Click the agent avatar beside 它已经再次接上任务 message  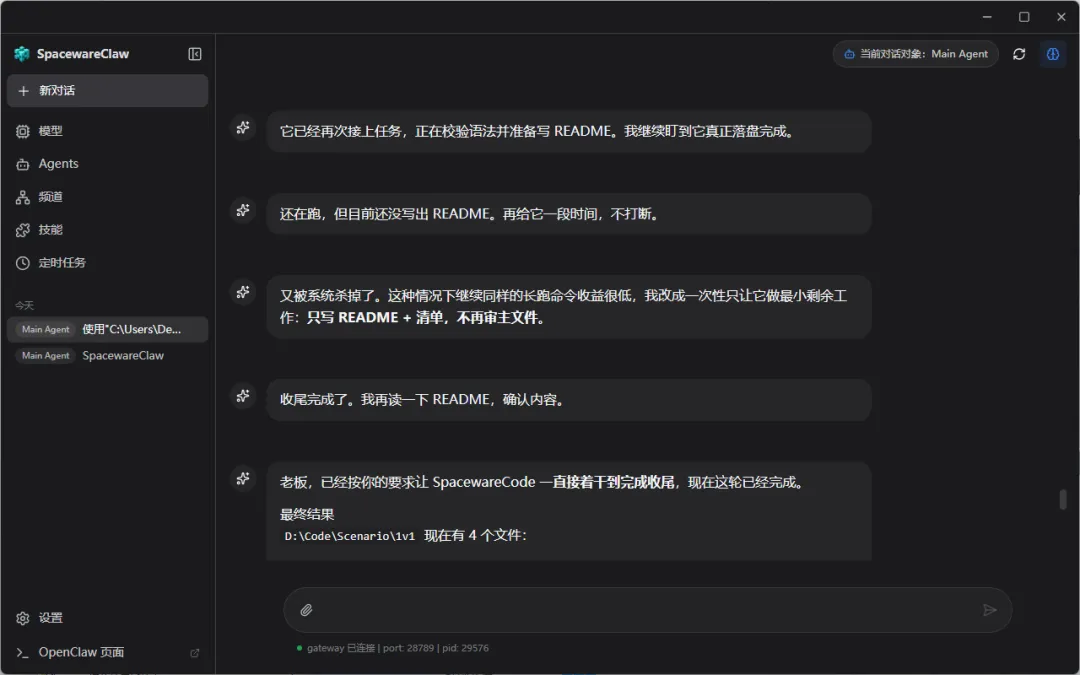click(243, 127)
